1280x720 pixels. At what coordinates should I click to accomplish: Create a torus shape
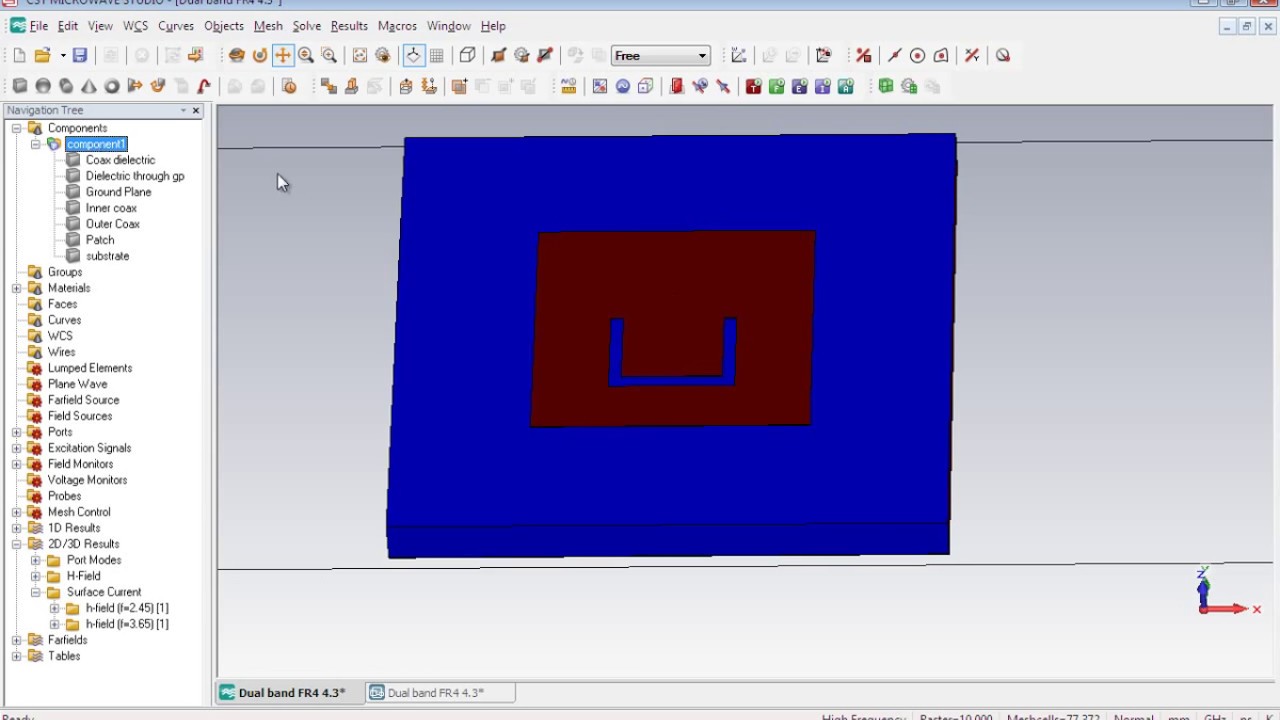tap(112, 87)
